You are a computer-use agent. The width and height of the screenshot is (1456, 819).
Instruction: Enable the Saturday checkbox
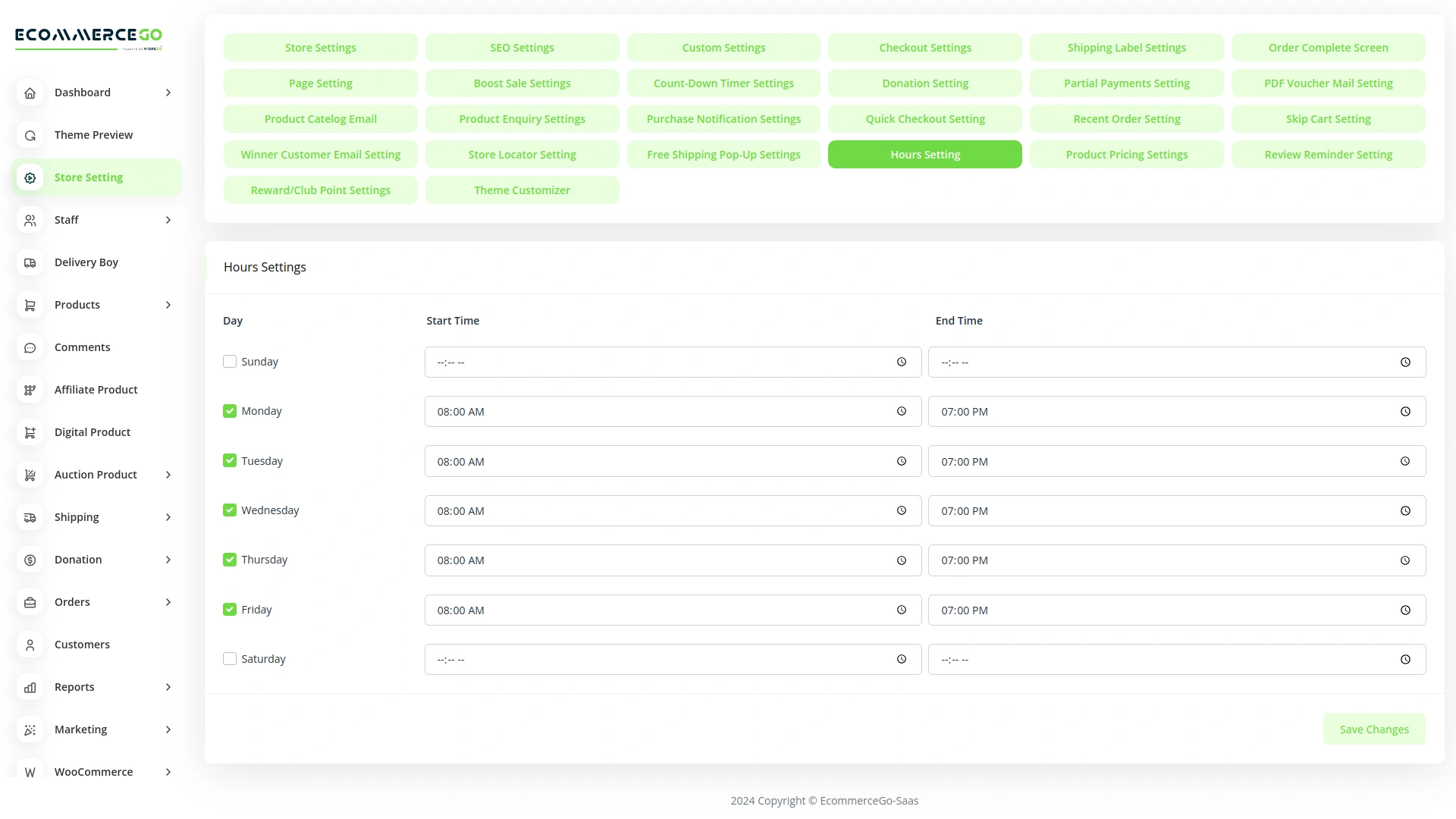pos(230,659)
